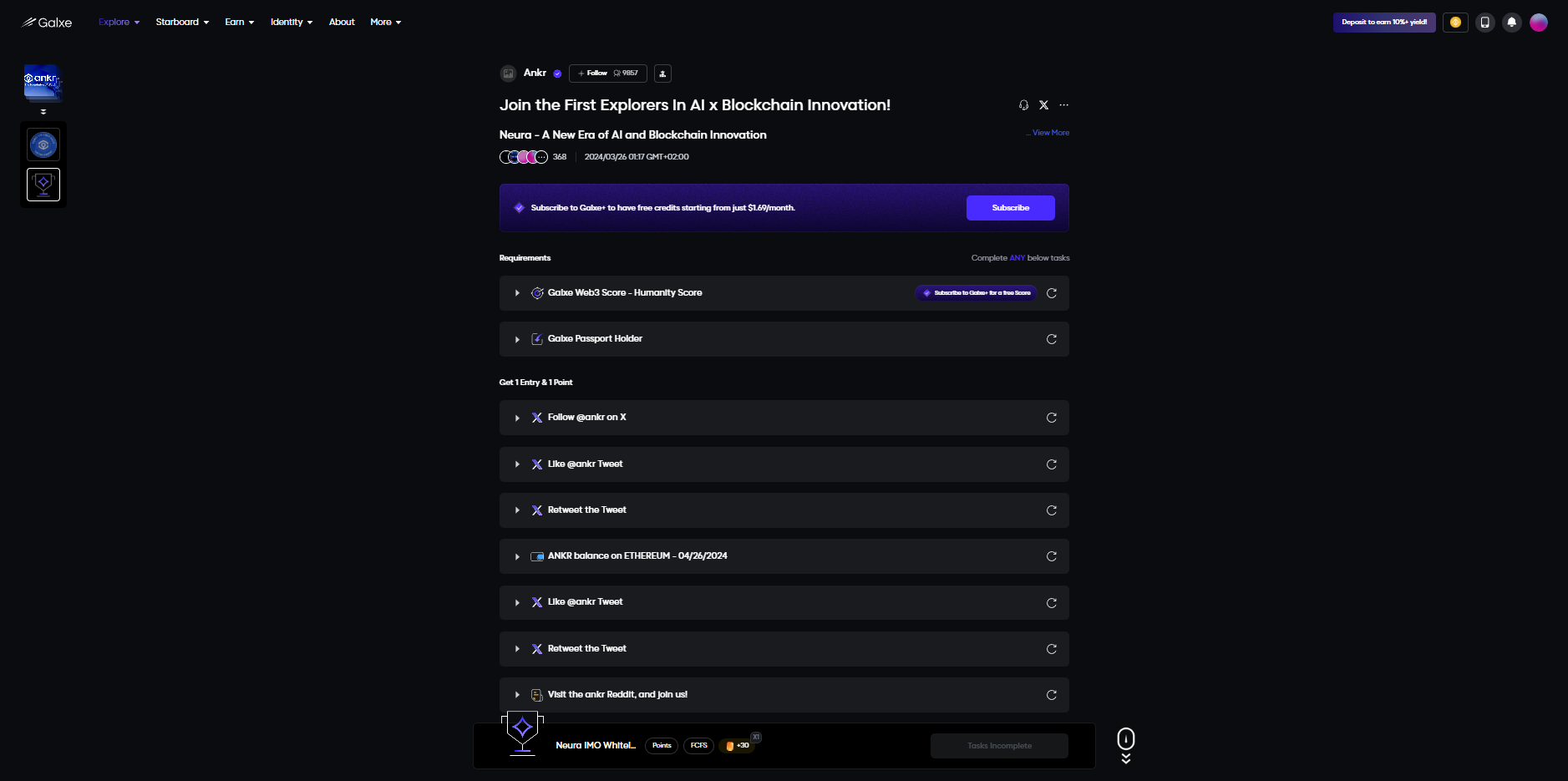1568x781 pixels.
Task: Select the Ankr campaign thumbnail in sidebar
Action: point(42,83)
